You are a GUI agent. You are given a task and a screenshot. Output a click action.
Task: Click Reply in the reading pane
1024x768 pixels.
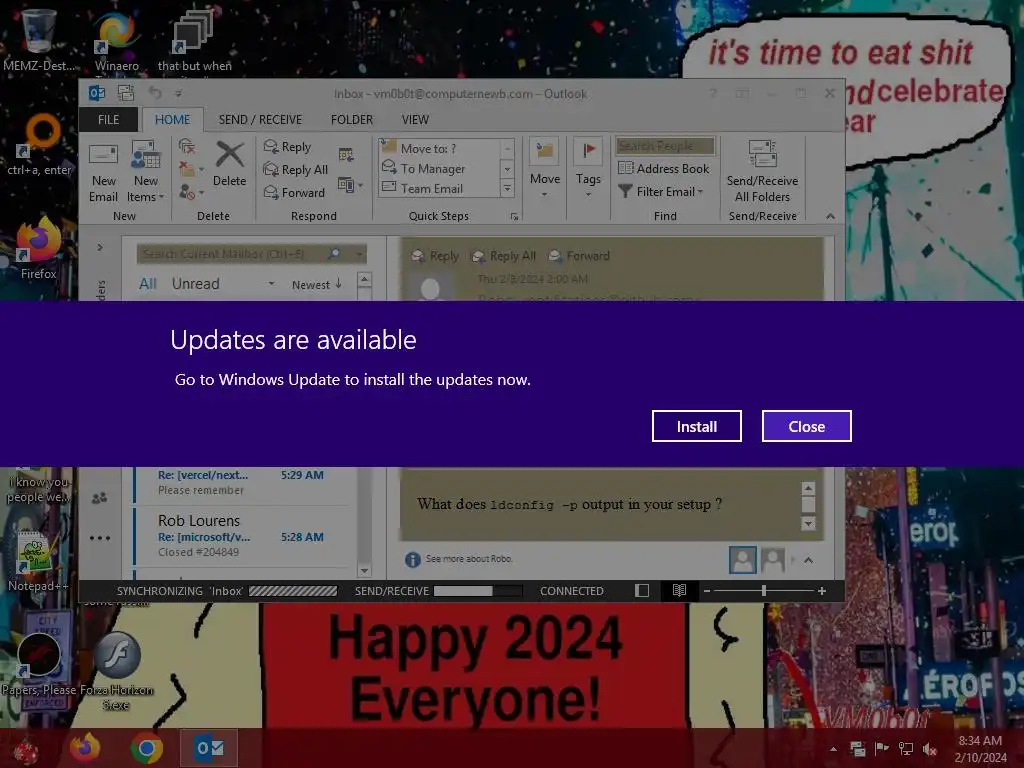(435, 256)
